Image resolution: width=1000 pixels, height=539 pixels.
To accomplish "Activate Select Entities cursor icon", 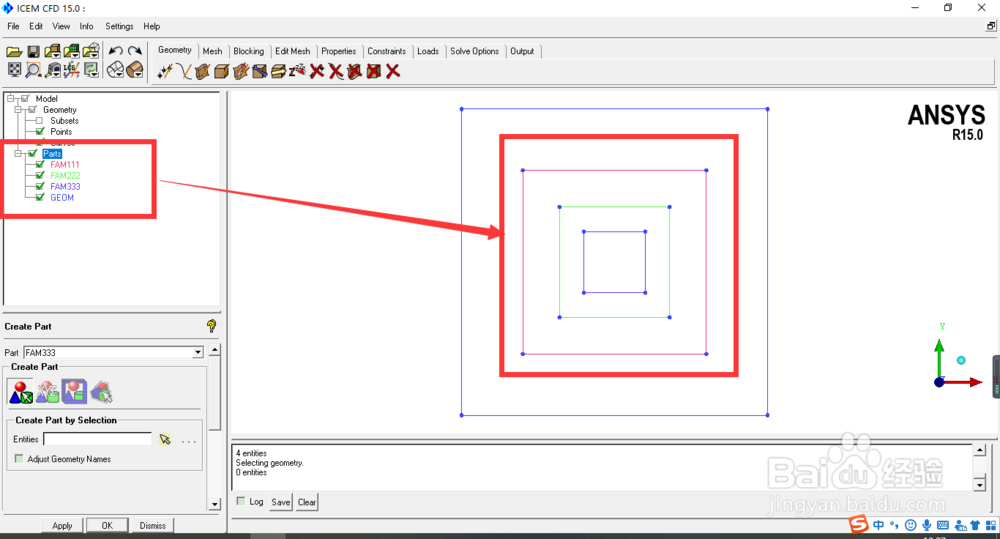I will point(165,439).
